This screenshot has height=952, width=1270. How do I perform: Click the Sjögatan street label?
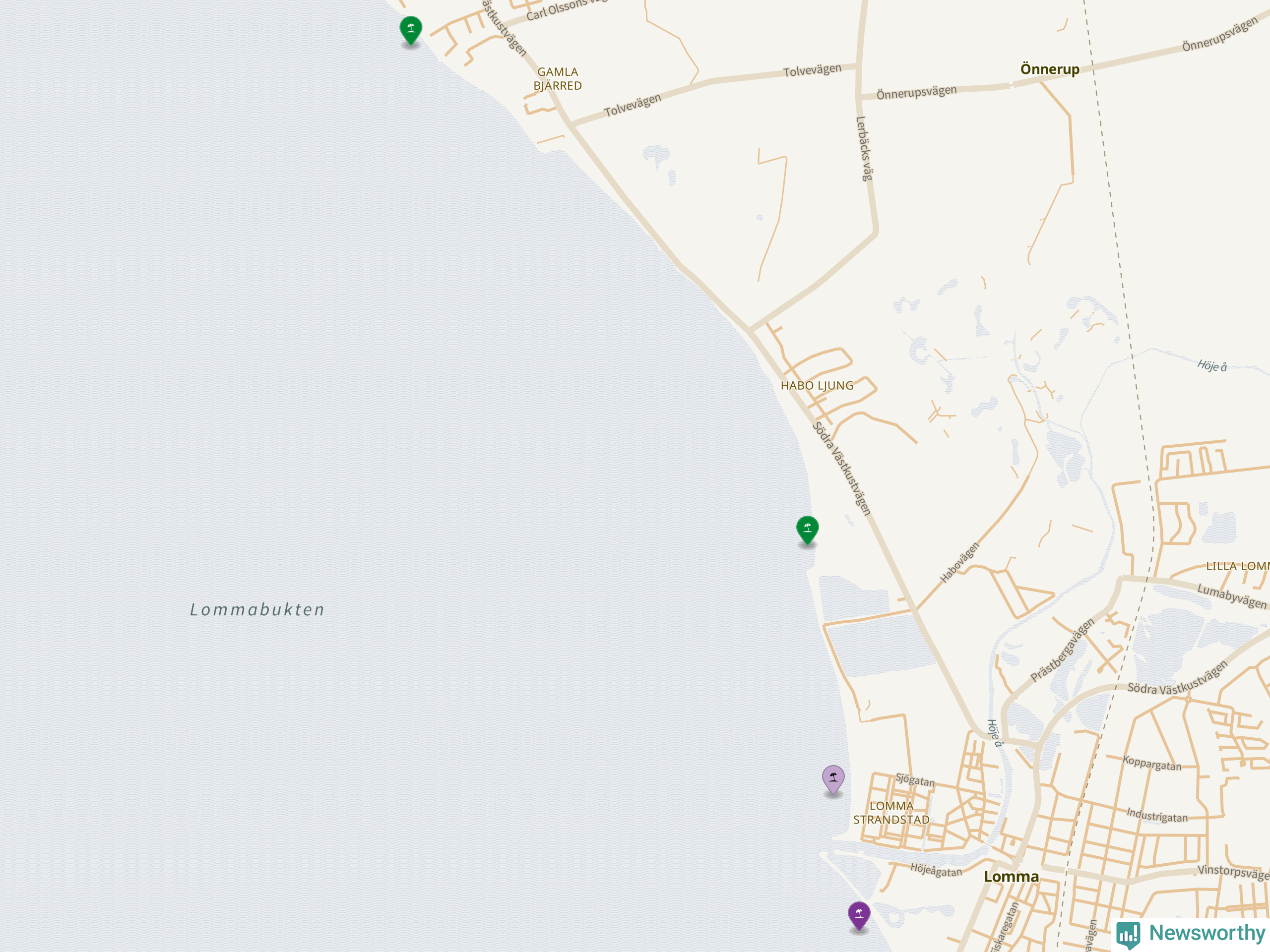pyautogui.click(x=915, y=780)
